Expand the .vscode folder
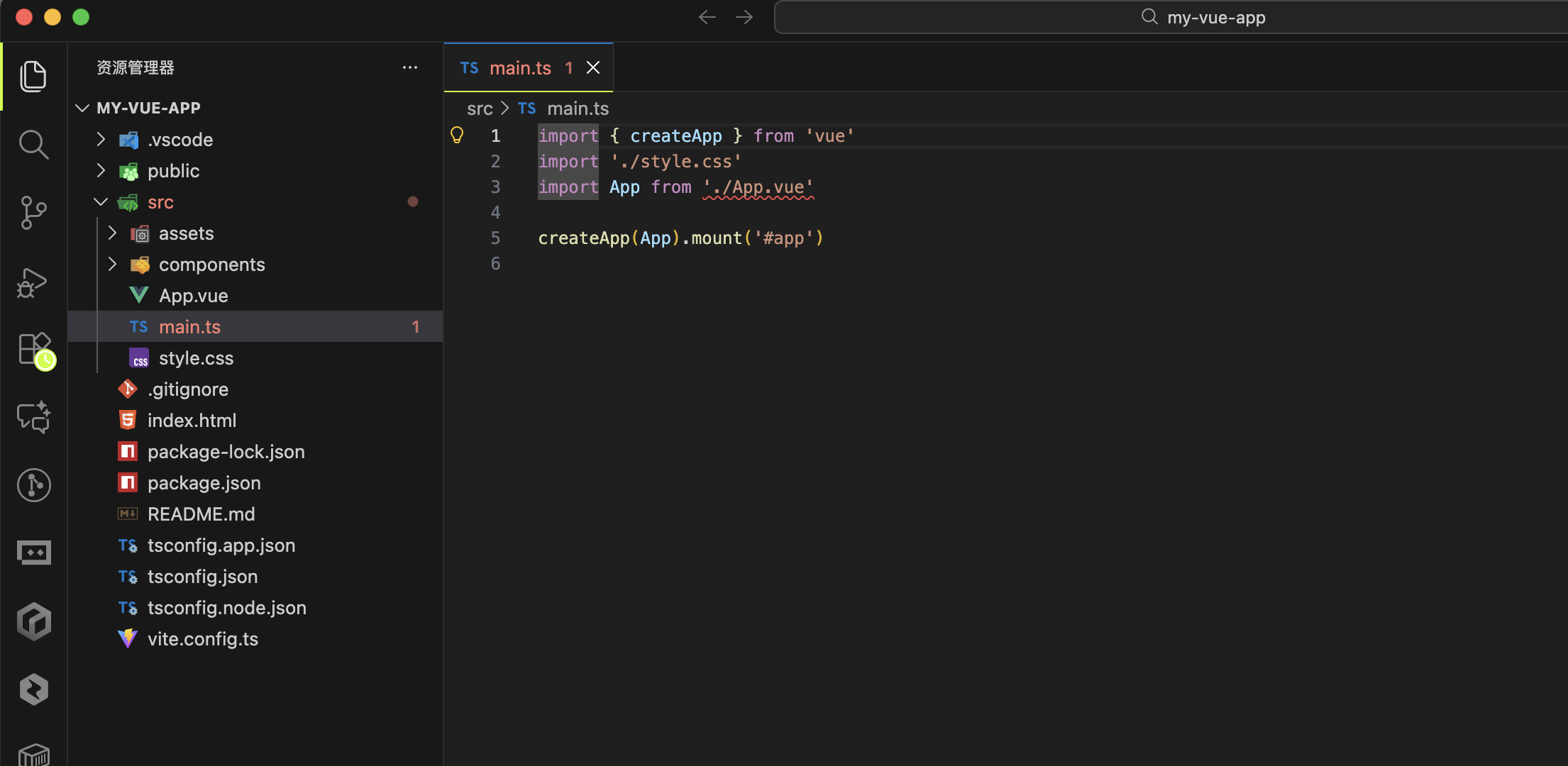Image resolution: width=1568 pixels, height=766 pixels. pyautogui.click(x=101, y=140)
